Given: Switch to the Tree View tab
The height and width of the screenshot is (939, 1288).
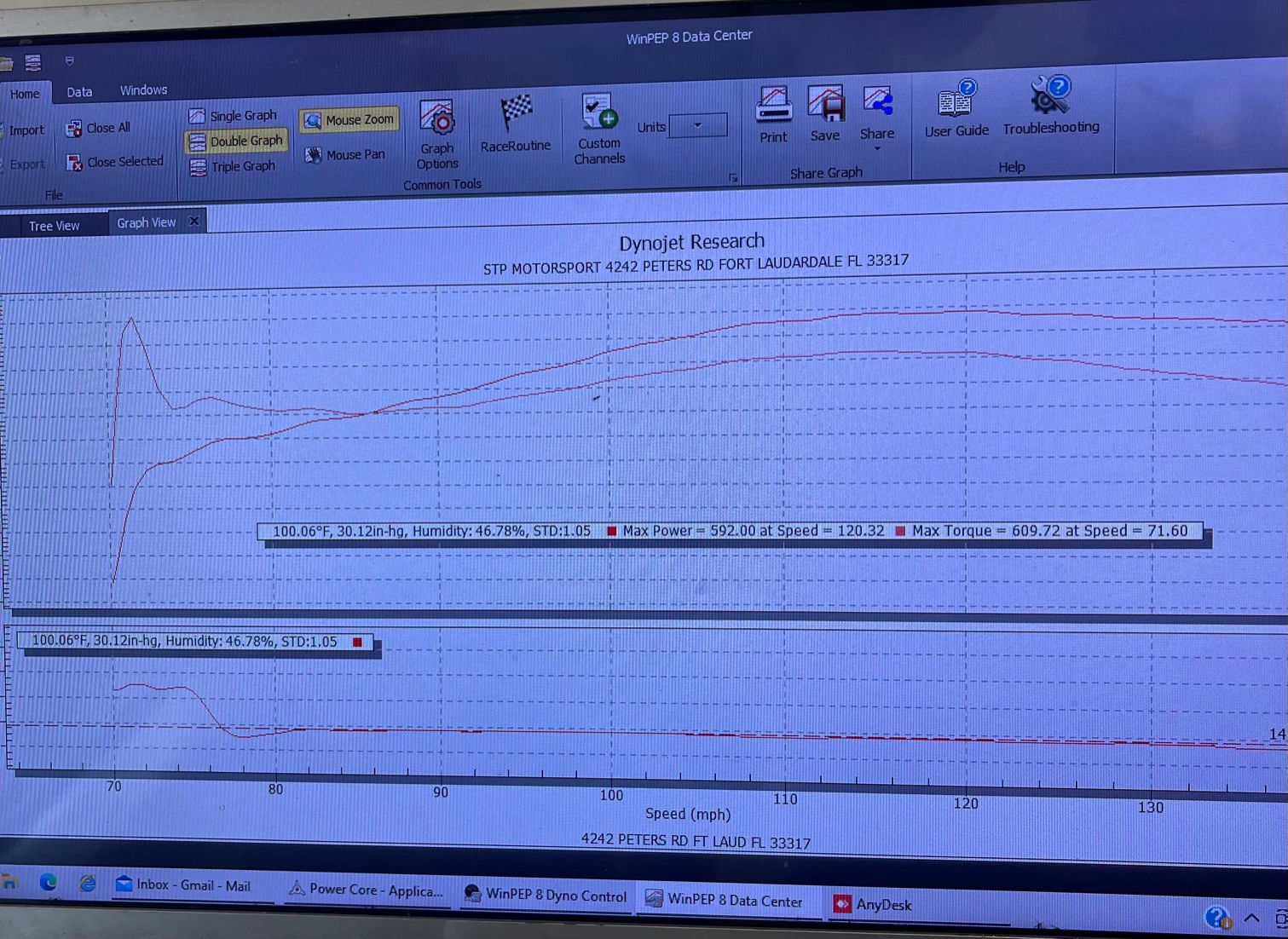Looking at the screenshot, I should coord(54,226).
